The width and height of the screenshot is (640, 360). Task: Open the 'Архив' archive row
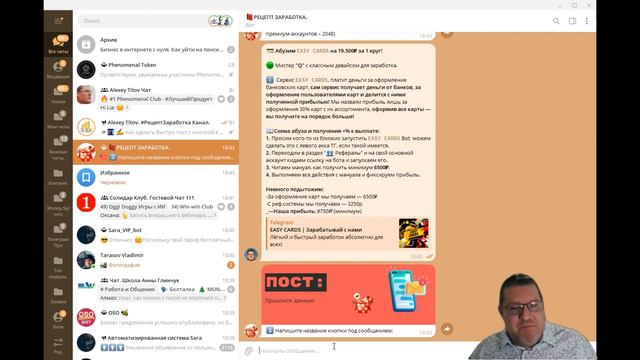[x=156, y=44]
